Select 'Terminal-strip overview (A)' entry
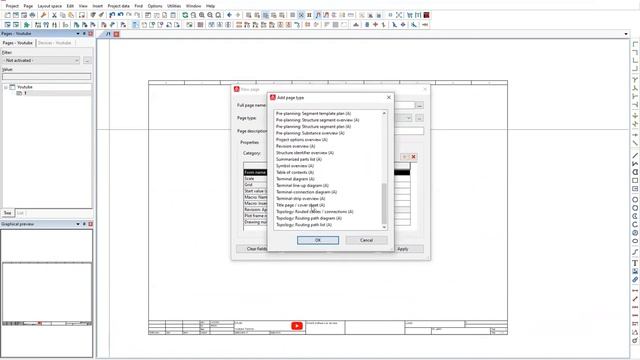This screenshot has width=640, height=360. coord(300,198)
